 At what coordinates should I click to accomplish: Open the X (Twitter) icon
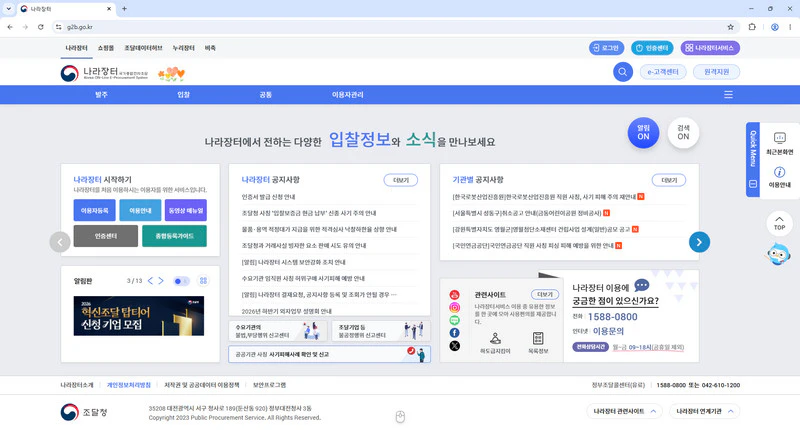[454, 346]
